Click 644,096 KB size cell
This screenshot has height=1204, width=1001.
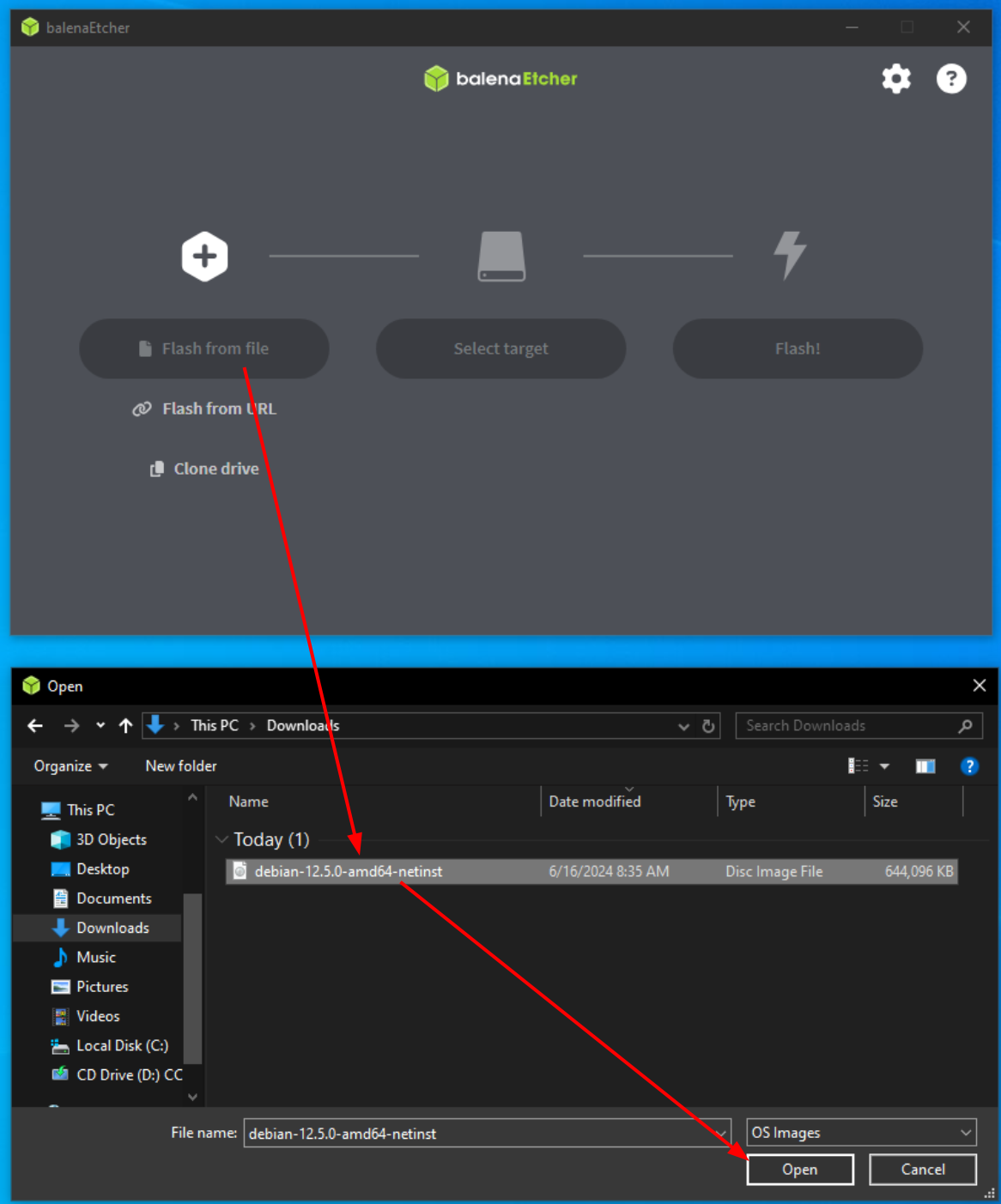point(919,872)
